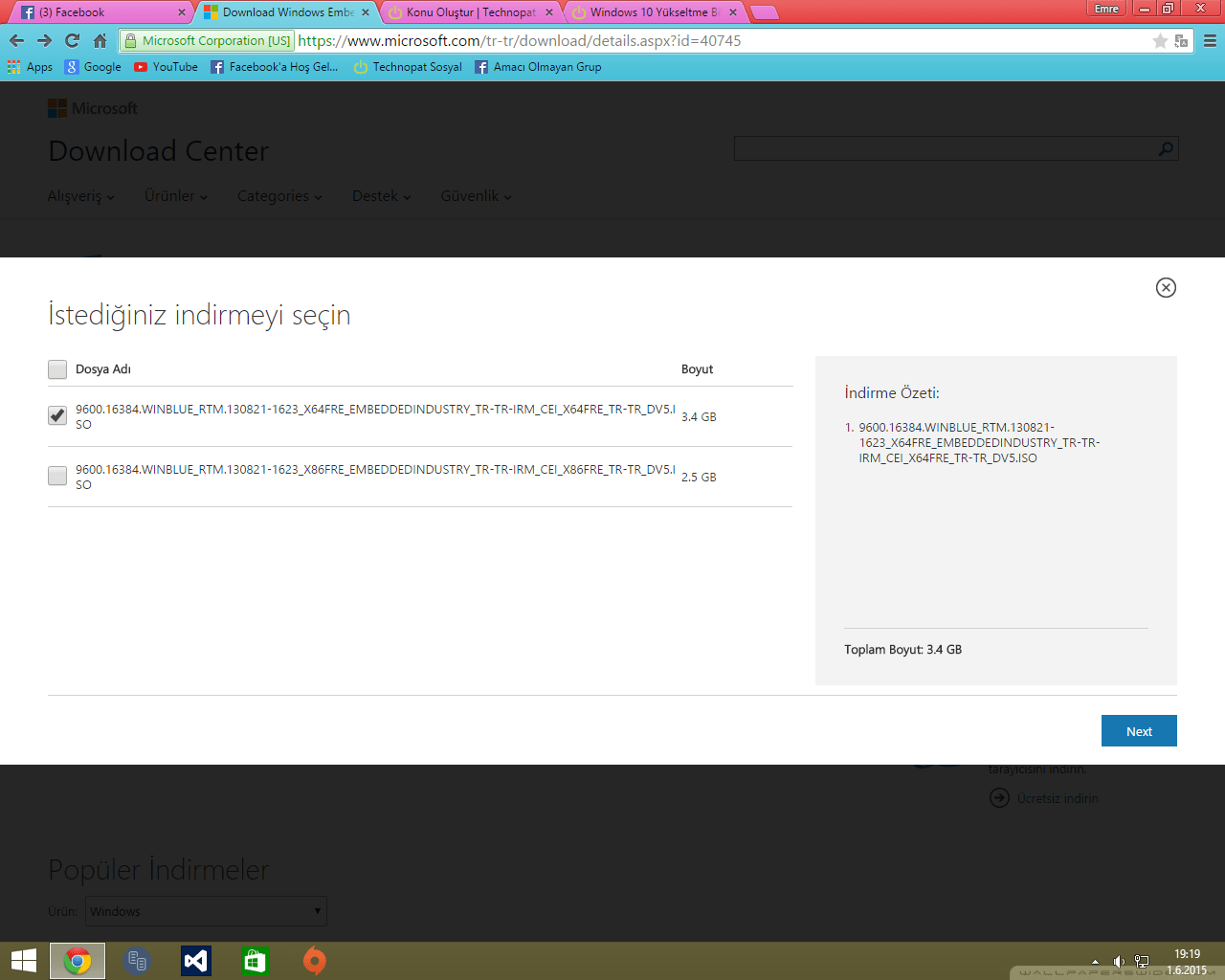Open the Technopat Sosyal bookmark

[x=407, y=67]
